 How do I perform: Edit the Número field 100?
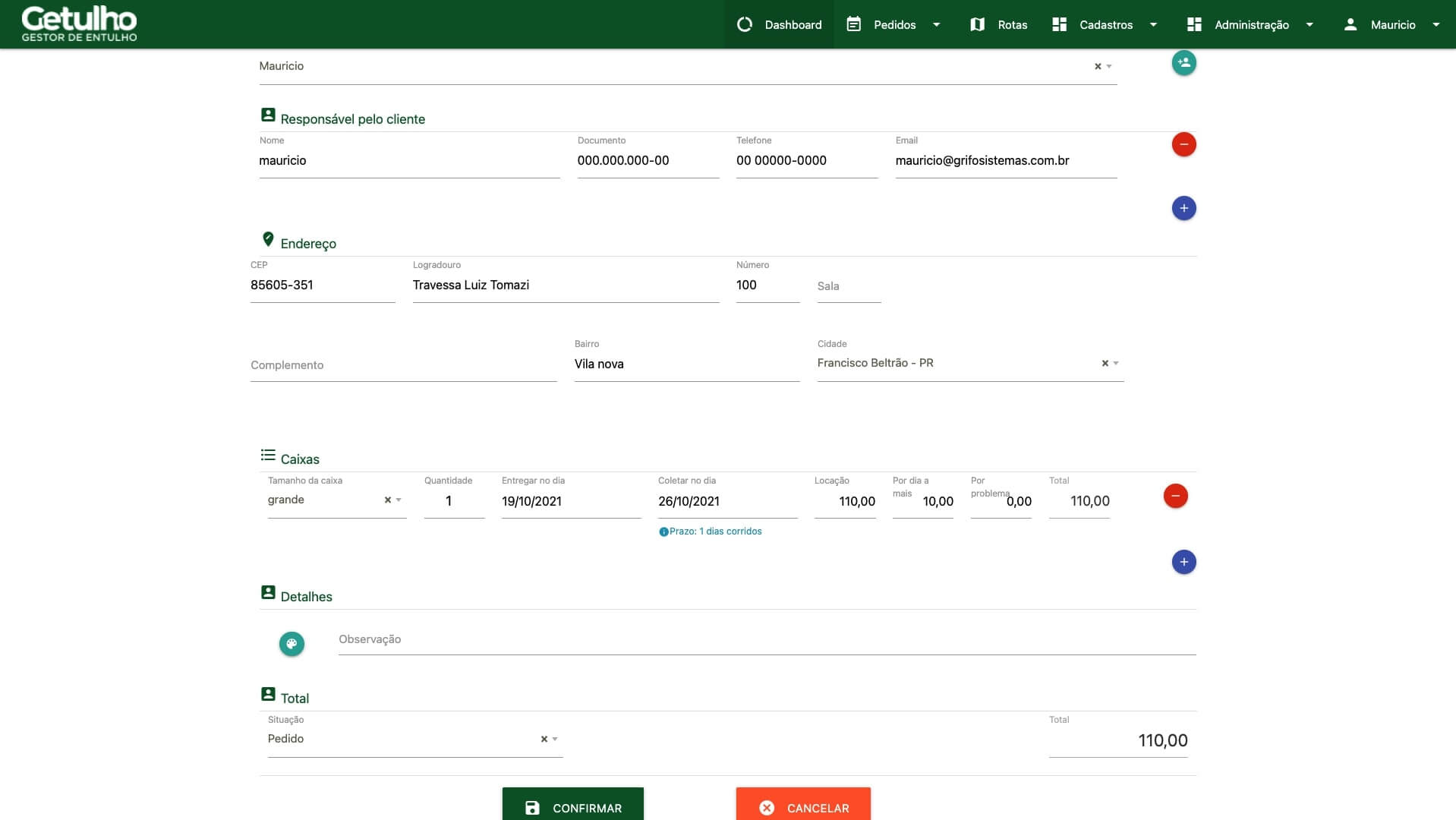click(x=767, y=285)
